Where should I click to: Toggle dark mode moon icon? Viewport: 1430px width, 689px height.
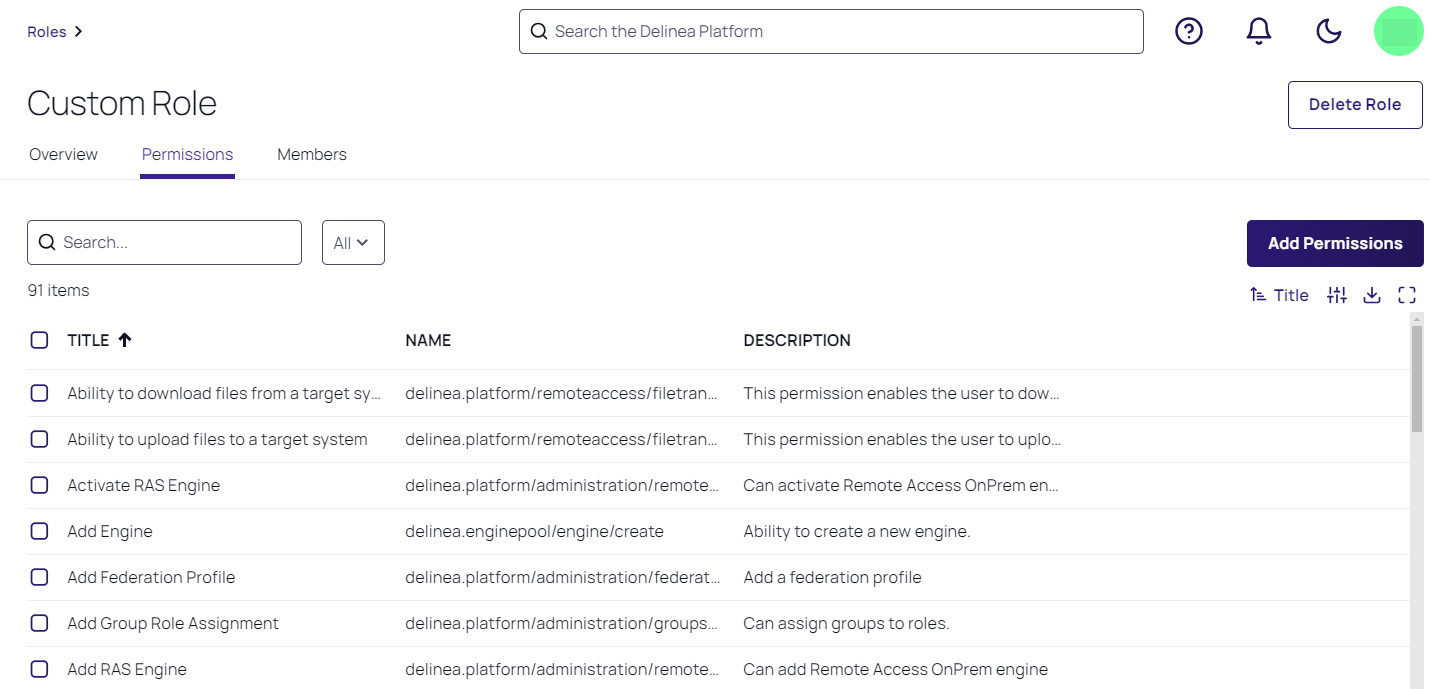1328,32
